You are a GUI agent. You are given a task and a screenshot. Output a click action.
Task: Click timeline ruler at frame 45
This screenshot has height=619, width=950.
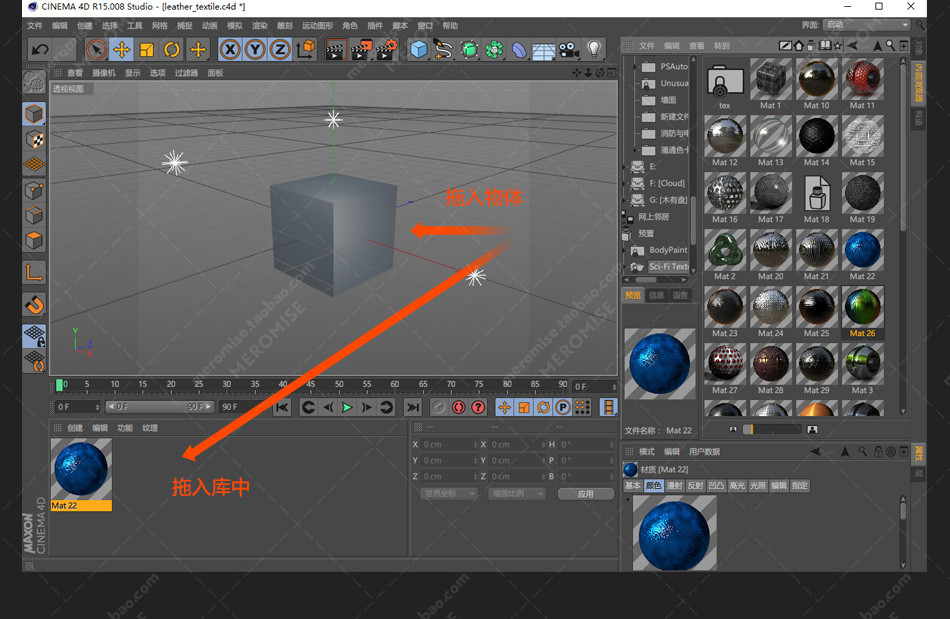click(x=311, y=384)
